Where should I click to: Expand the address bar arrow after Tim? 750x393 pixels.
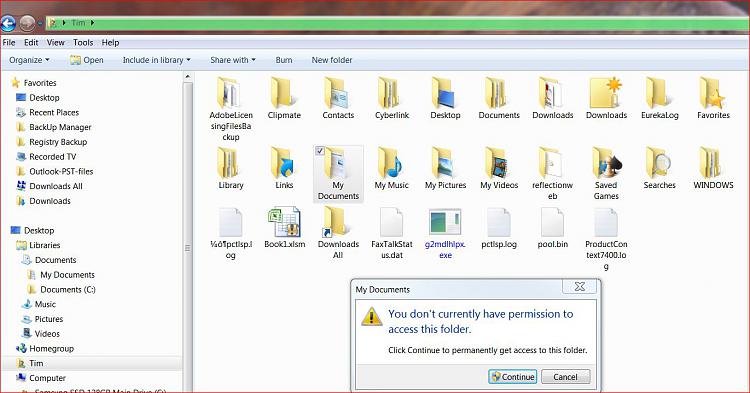point(92,22)
